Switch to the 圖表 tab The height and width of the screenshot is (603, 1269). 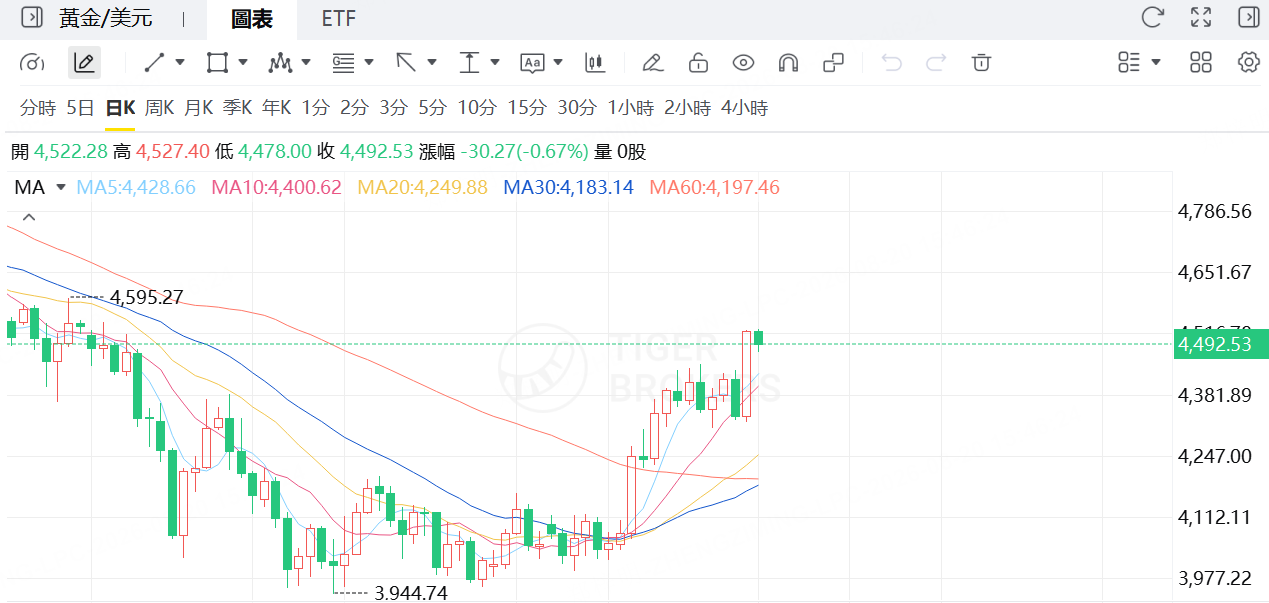251,19
